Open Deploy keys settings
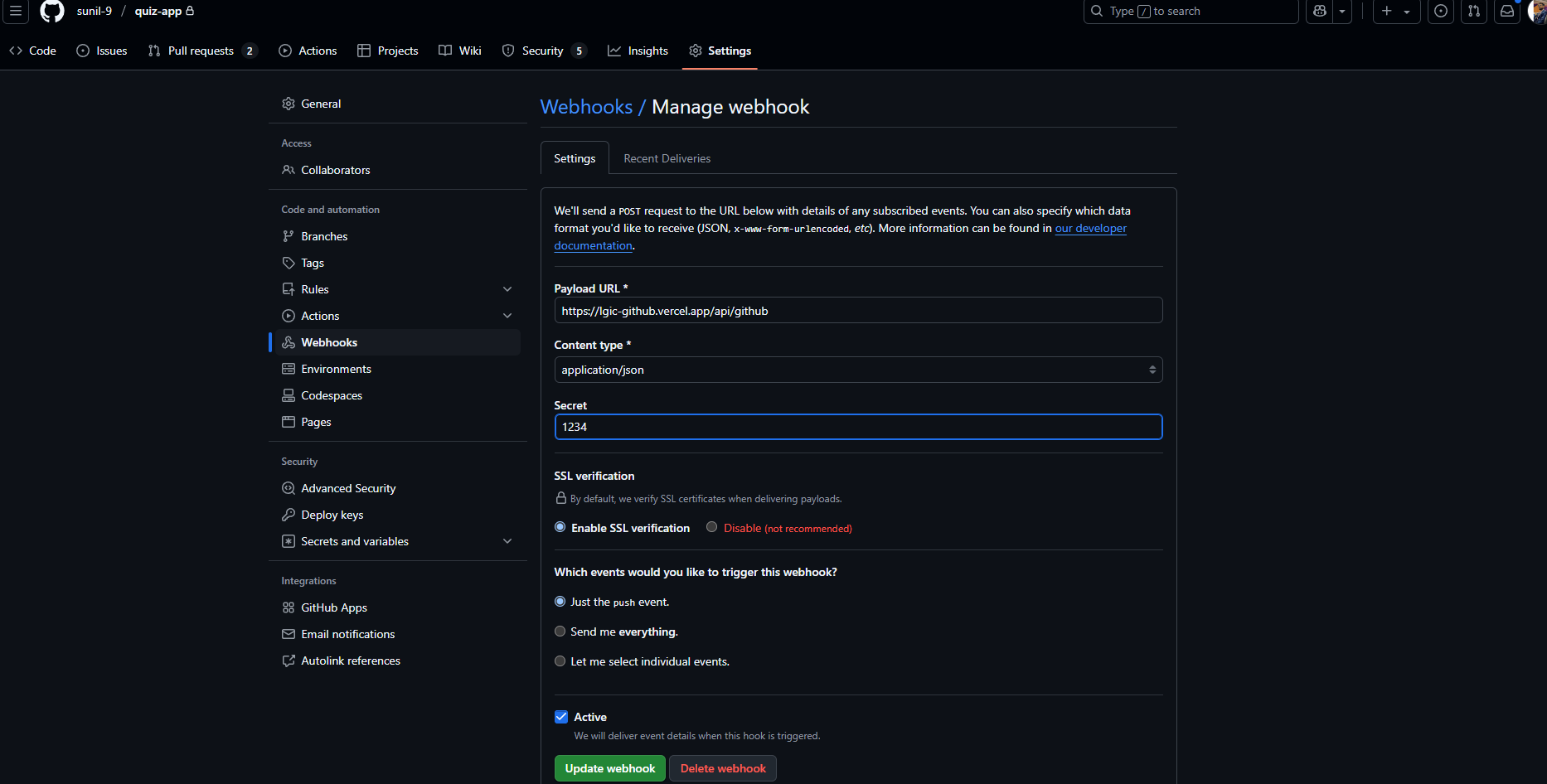The height and width of the screenshot is (784, 1547). 395,515
